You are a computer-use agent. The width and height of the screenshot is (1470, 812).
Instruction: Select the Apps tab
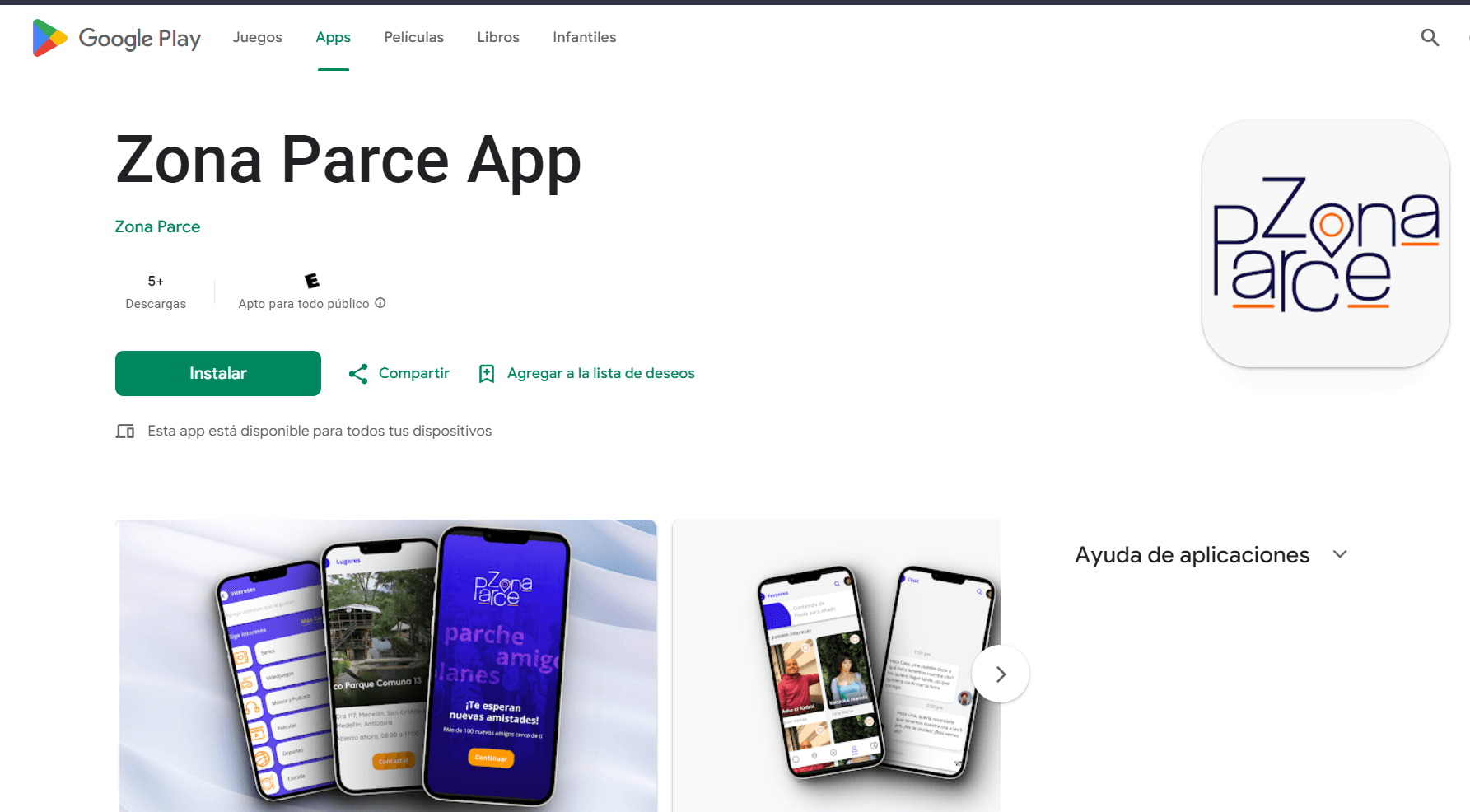[x=334, y=37]
